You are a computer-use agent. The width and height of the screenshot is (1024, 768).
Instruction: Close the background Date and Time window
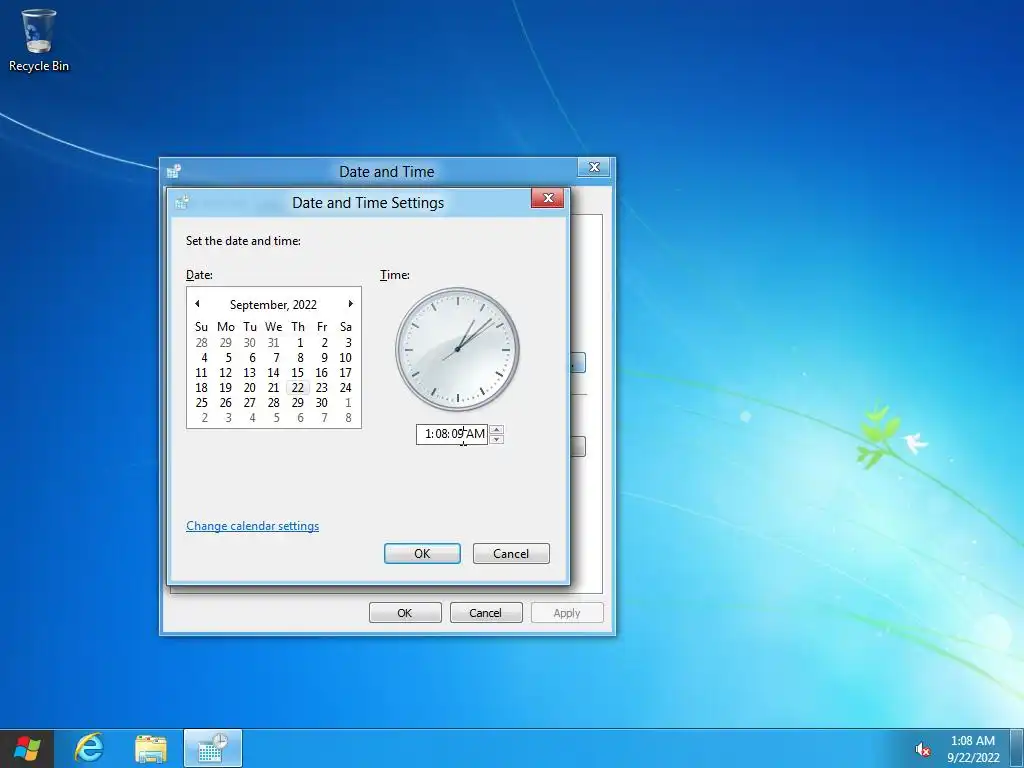(594, 167)
